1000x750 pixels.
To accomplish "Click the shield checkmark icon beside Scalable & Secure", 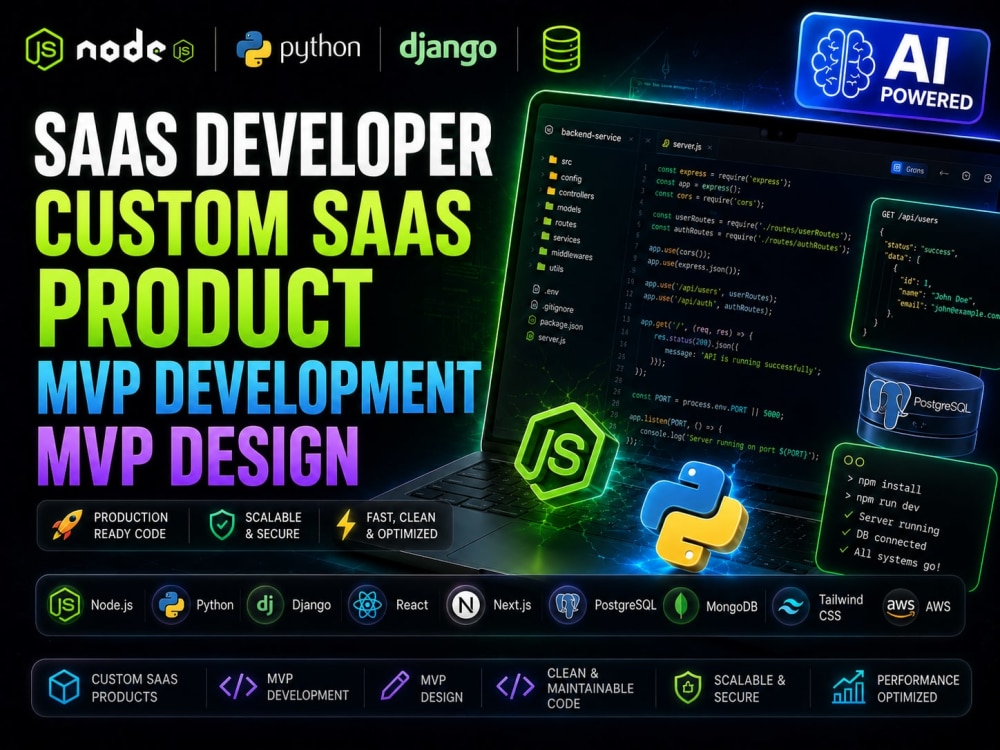I will (x=222, y=525).
